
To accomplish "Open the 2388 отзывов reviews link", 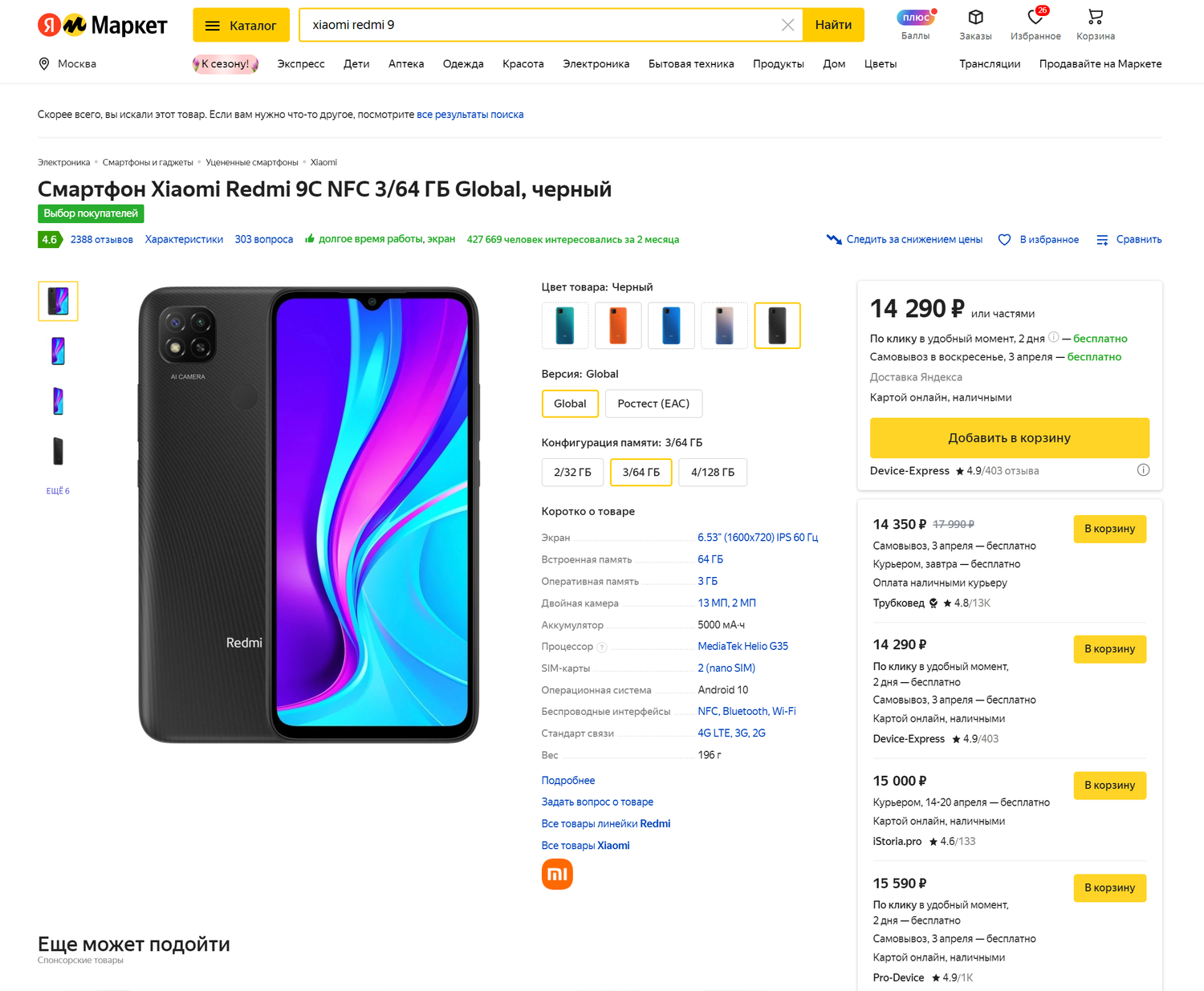I will (x=102, y=239).
